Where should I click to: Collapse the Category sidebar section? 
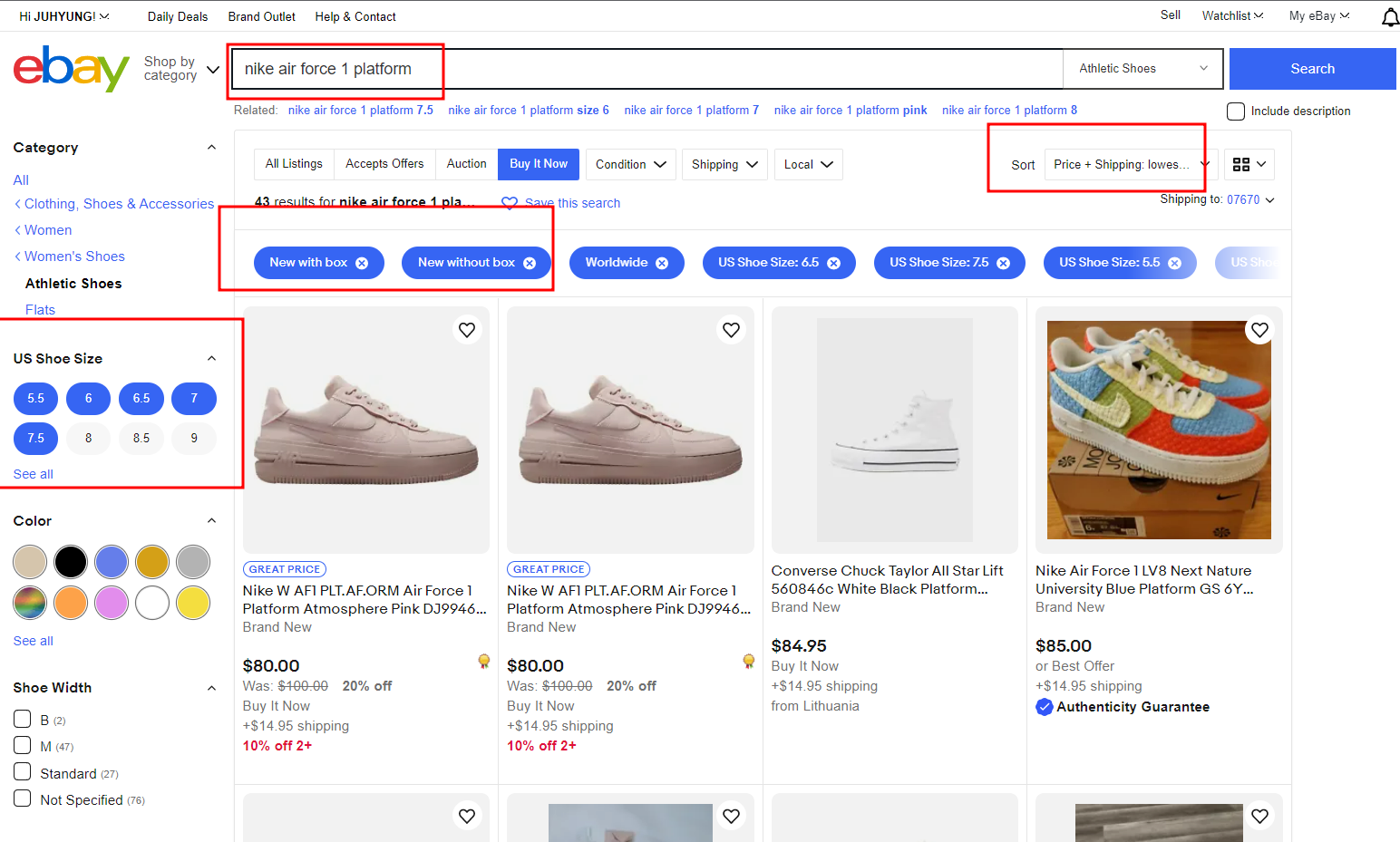pyautogui.click(x=211, y=148)
